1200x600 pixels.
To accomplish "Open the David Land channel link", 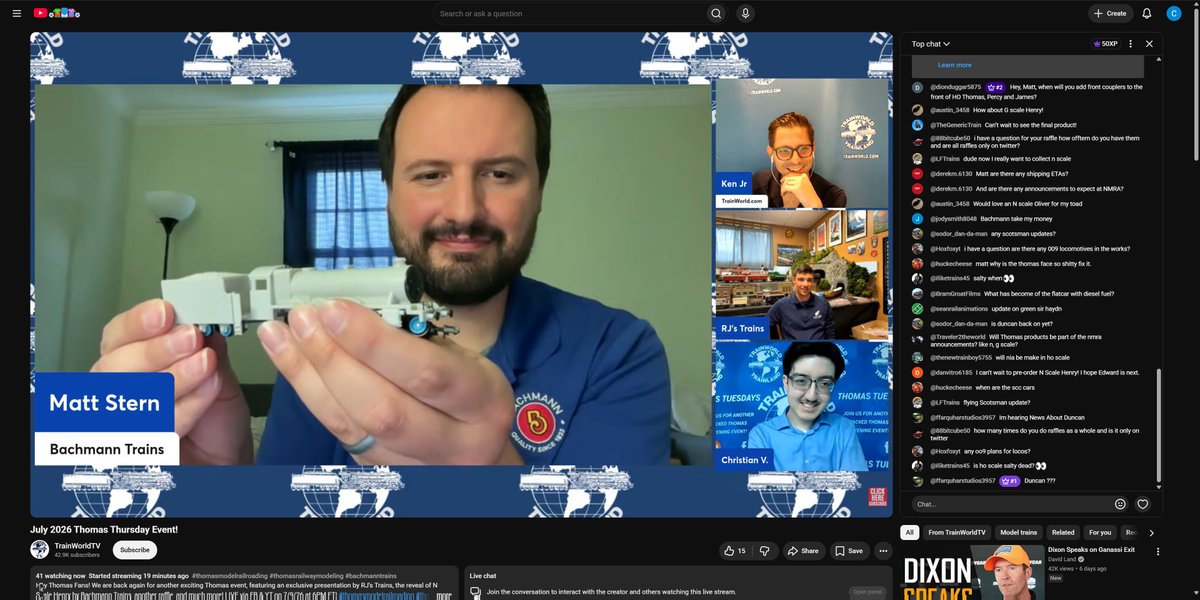I will (x=1064, y=560).
